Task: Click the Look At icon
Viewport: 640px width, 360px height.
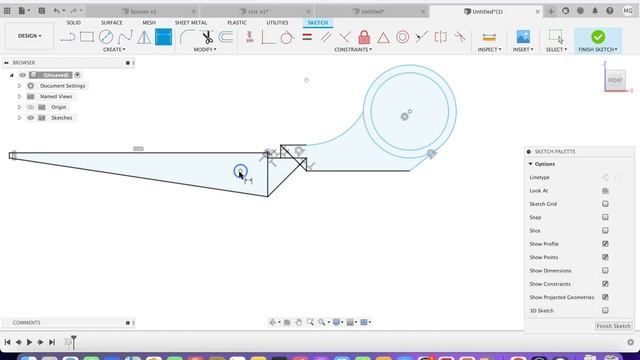Action: [x=605, y=191]
